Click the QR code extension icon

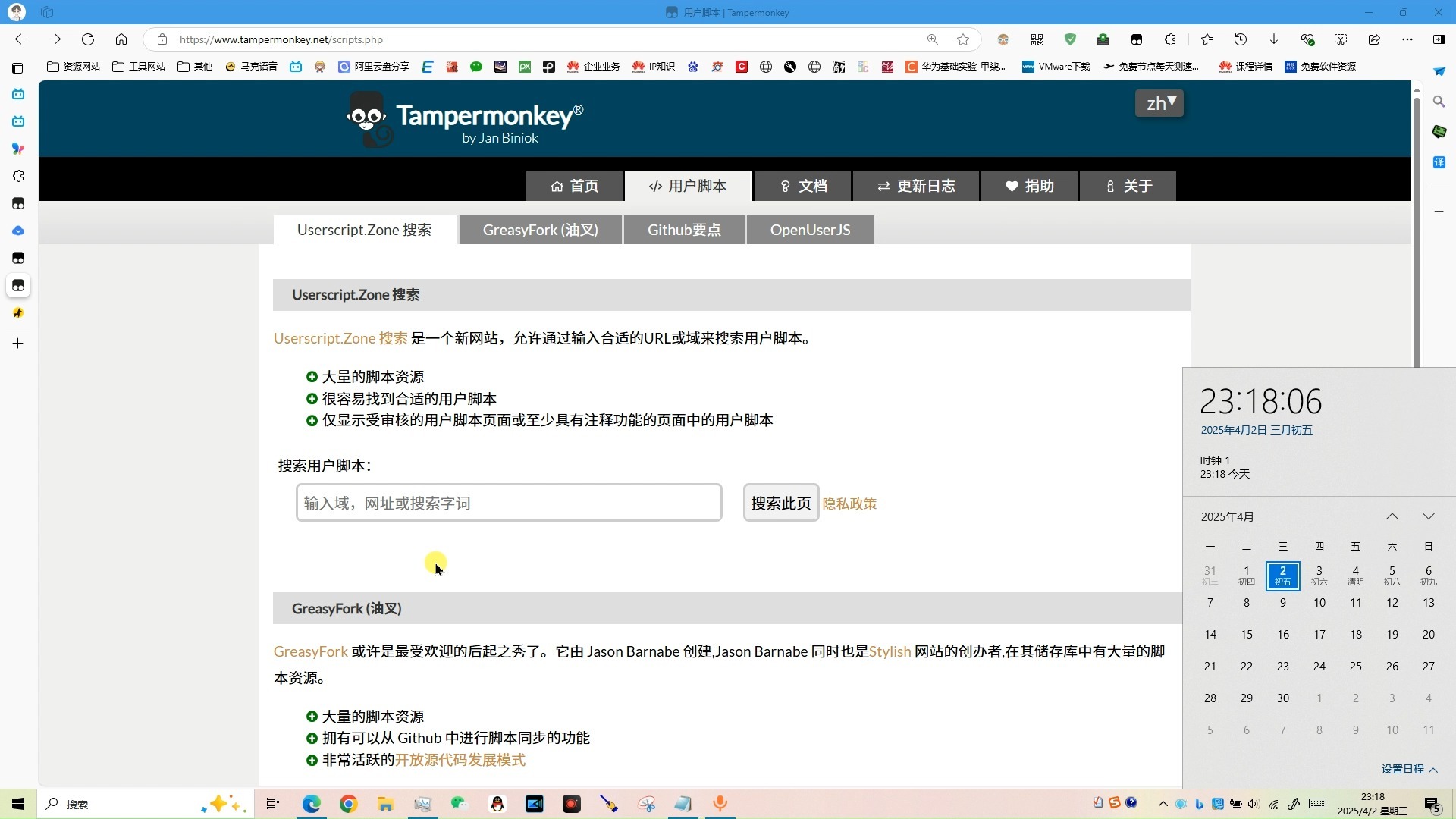(x=1037, y=39)
